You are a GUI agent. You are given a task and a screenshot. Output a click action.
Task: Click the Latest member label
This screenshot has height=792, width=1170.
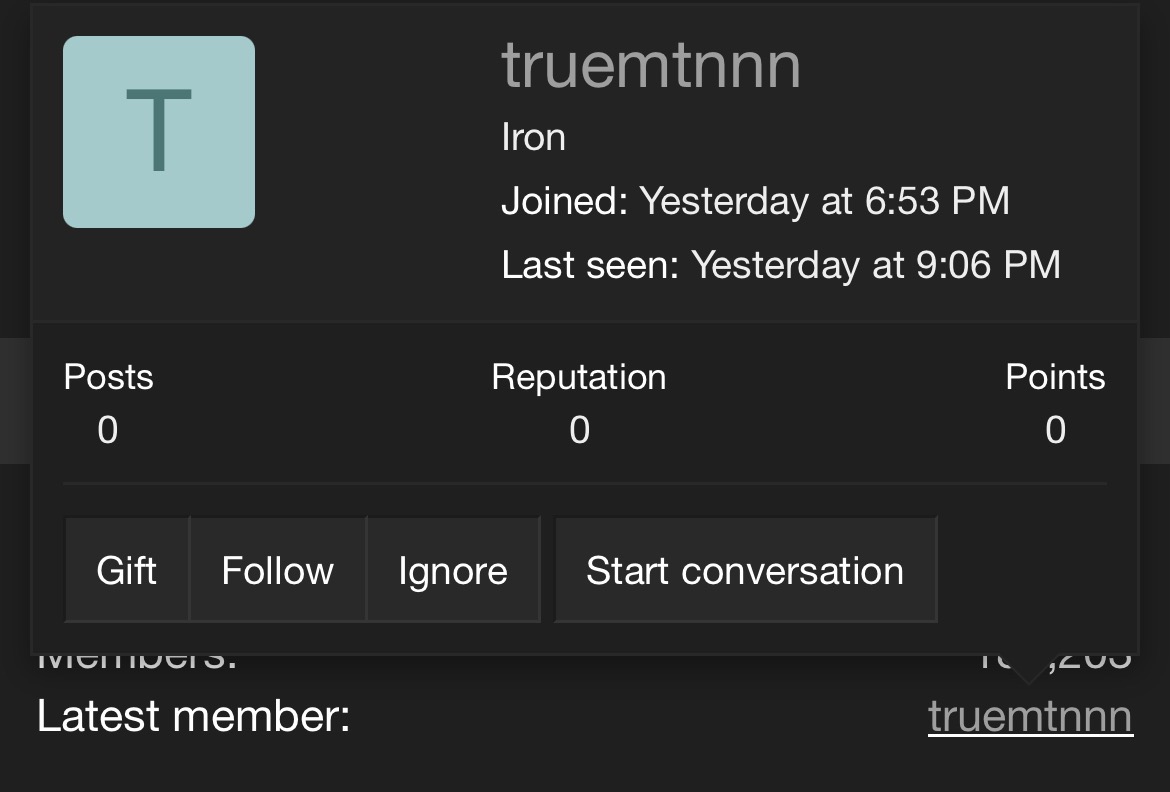(x=194, y=717)
